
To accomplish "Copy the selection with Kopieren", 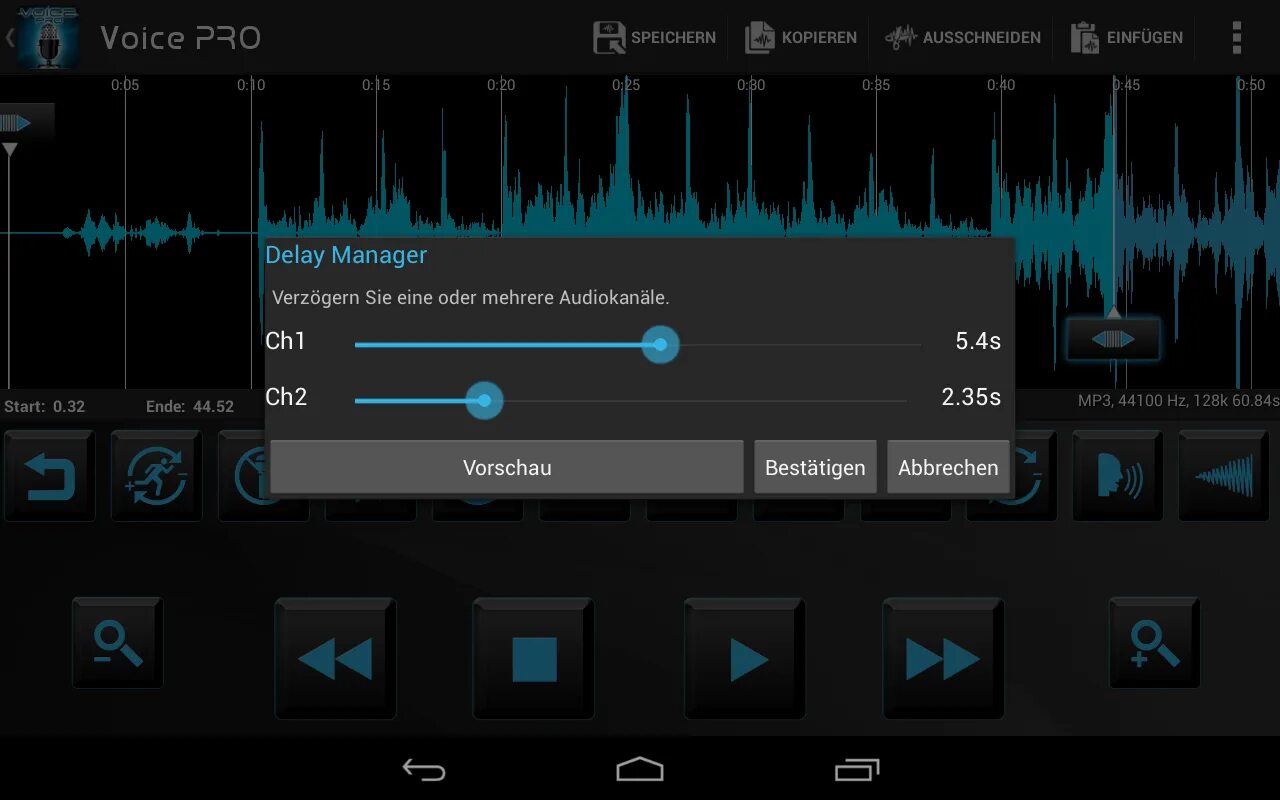I will pos(801,38).
